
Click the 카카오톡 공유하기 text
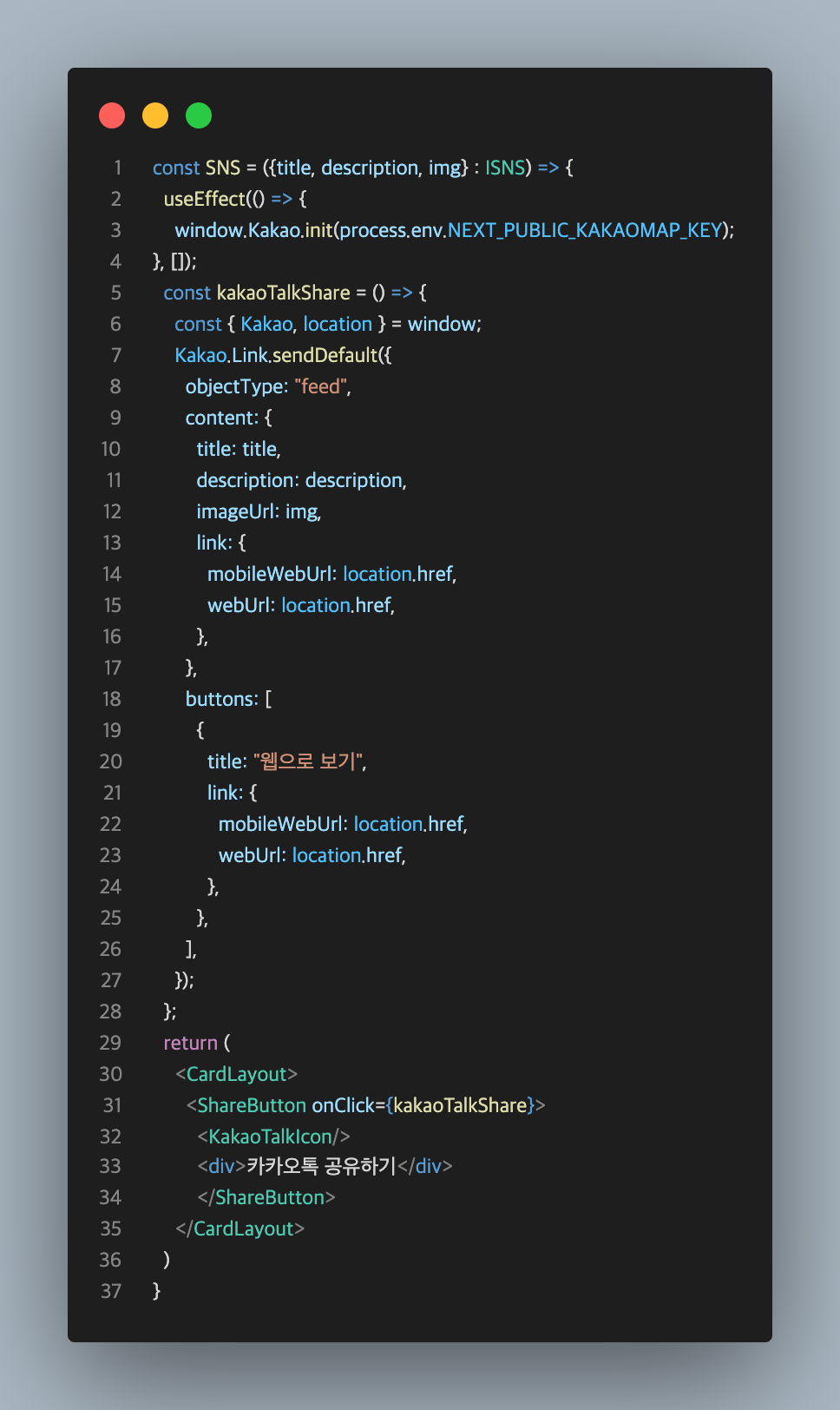322,1166
